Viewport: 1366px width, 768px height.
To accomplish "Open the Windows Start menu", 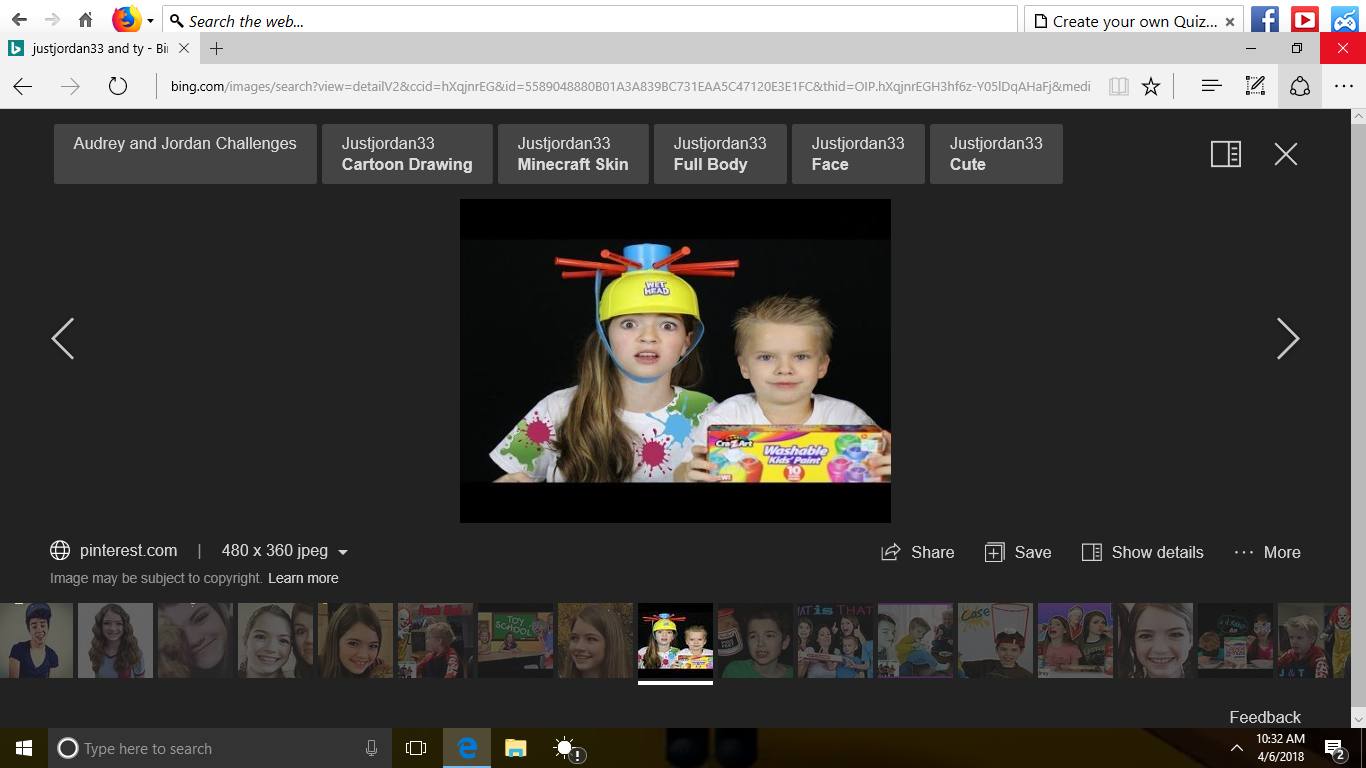I will [23, 748].
